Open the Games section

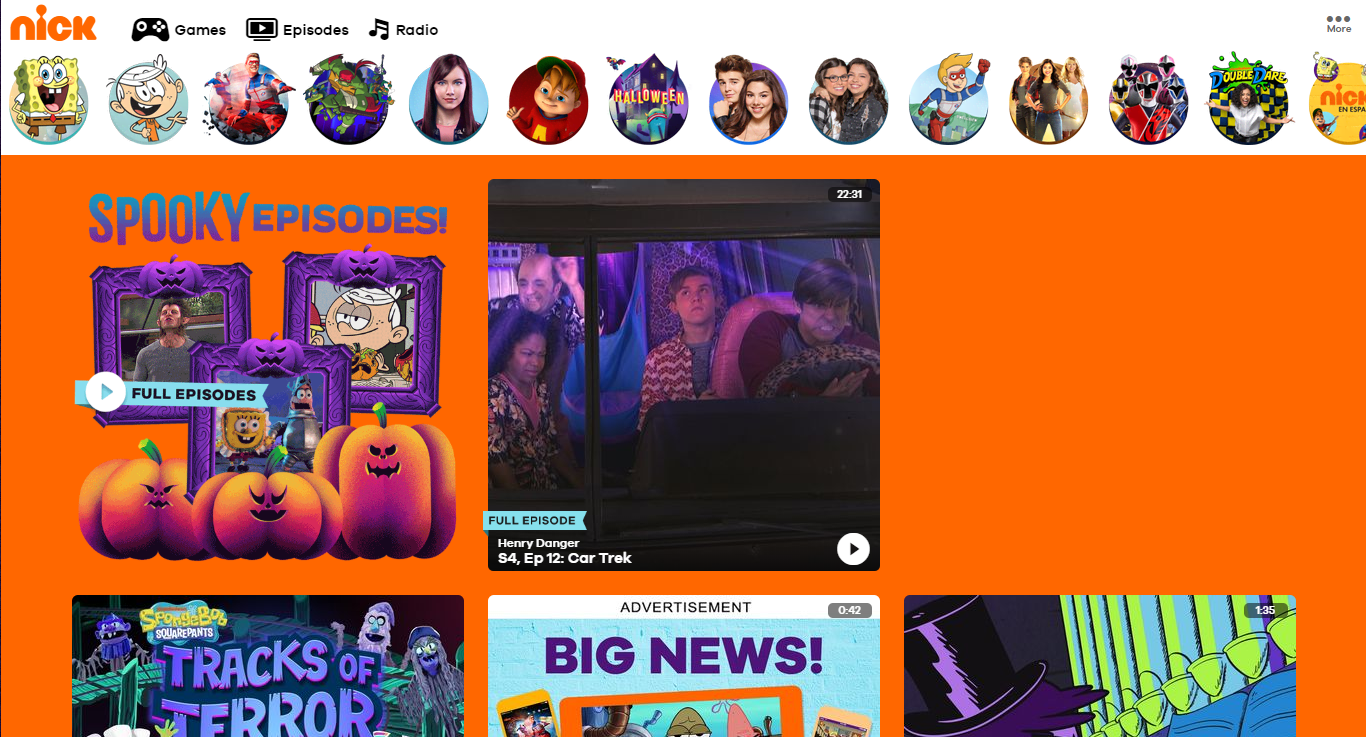click(x=179, y=30)
